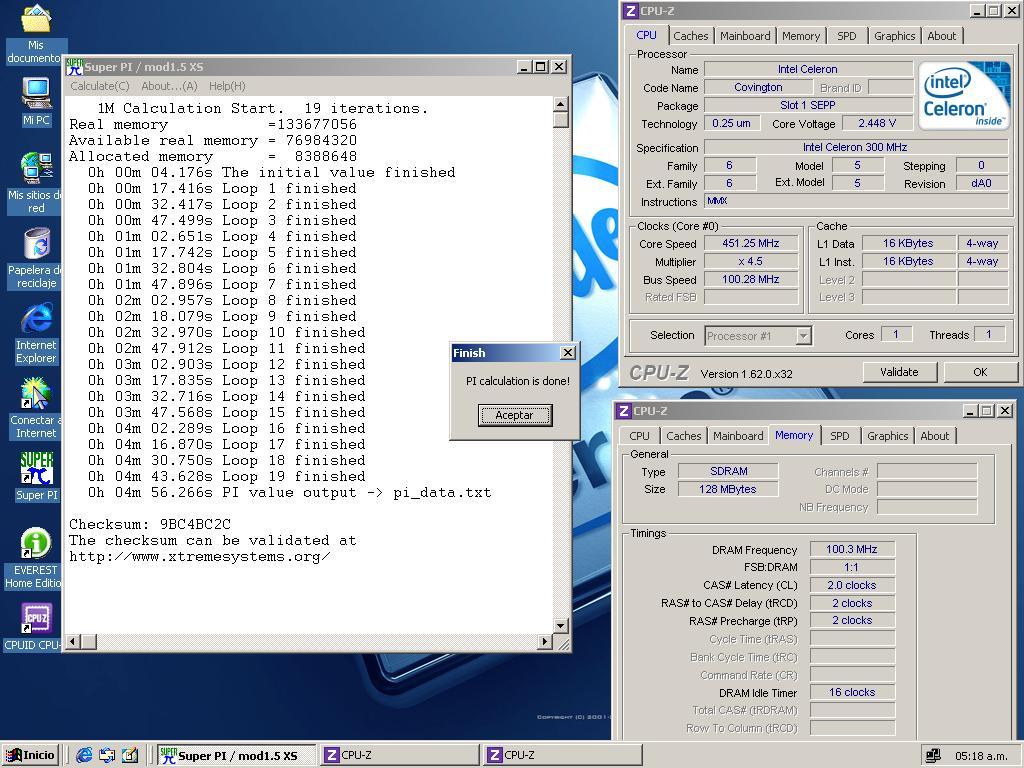Click xtremesystems.org URL text in Super PI
Image resolution: width=1024 pixels, height=768 pixels.
click(199, 557)
